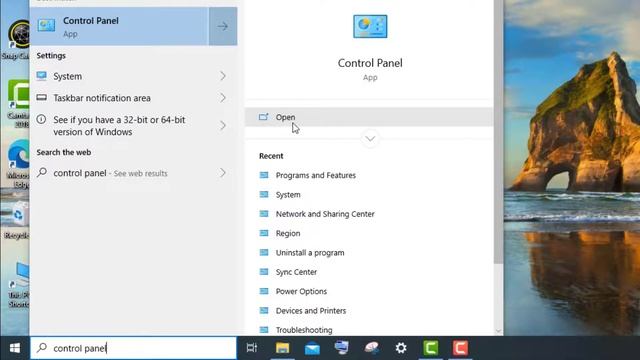Expand Taskbar notification area chevron
The width and height of the screenshot is (640, 360).
click(x=222, y=98)
